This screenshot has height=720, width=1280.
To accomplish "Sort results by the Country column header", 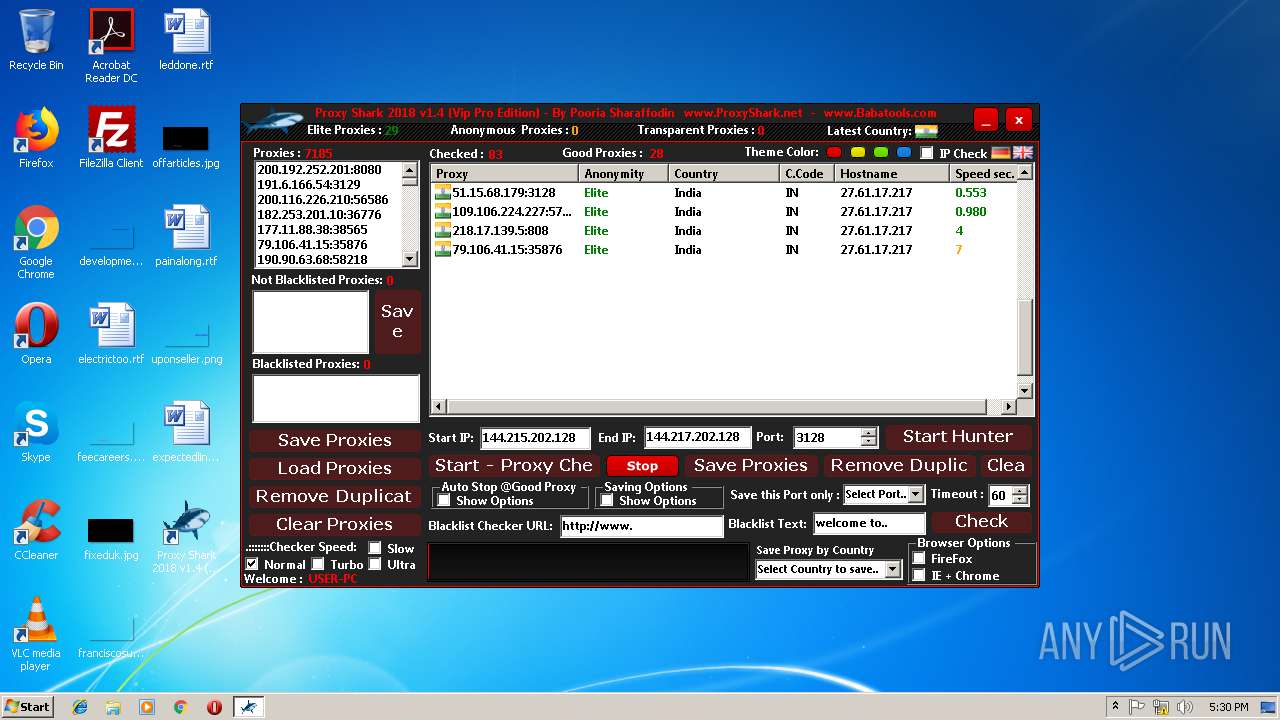I will [x=725, y=174].
